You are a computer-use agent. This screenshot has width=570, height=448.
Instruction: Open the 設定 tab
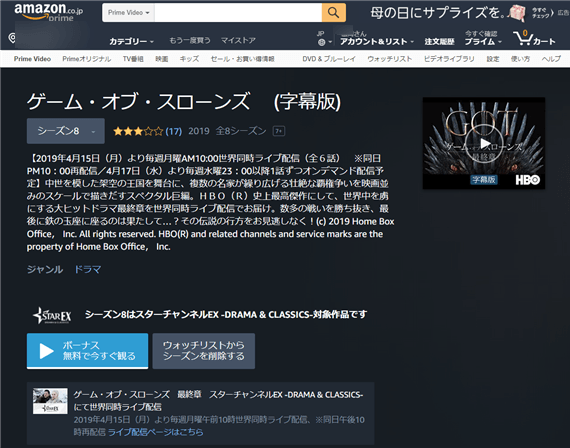493,59
